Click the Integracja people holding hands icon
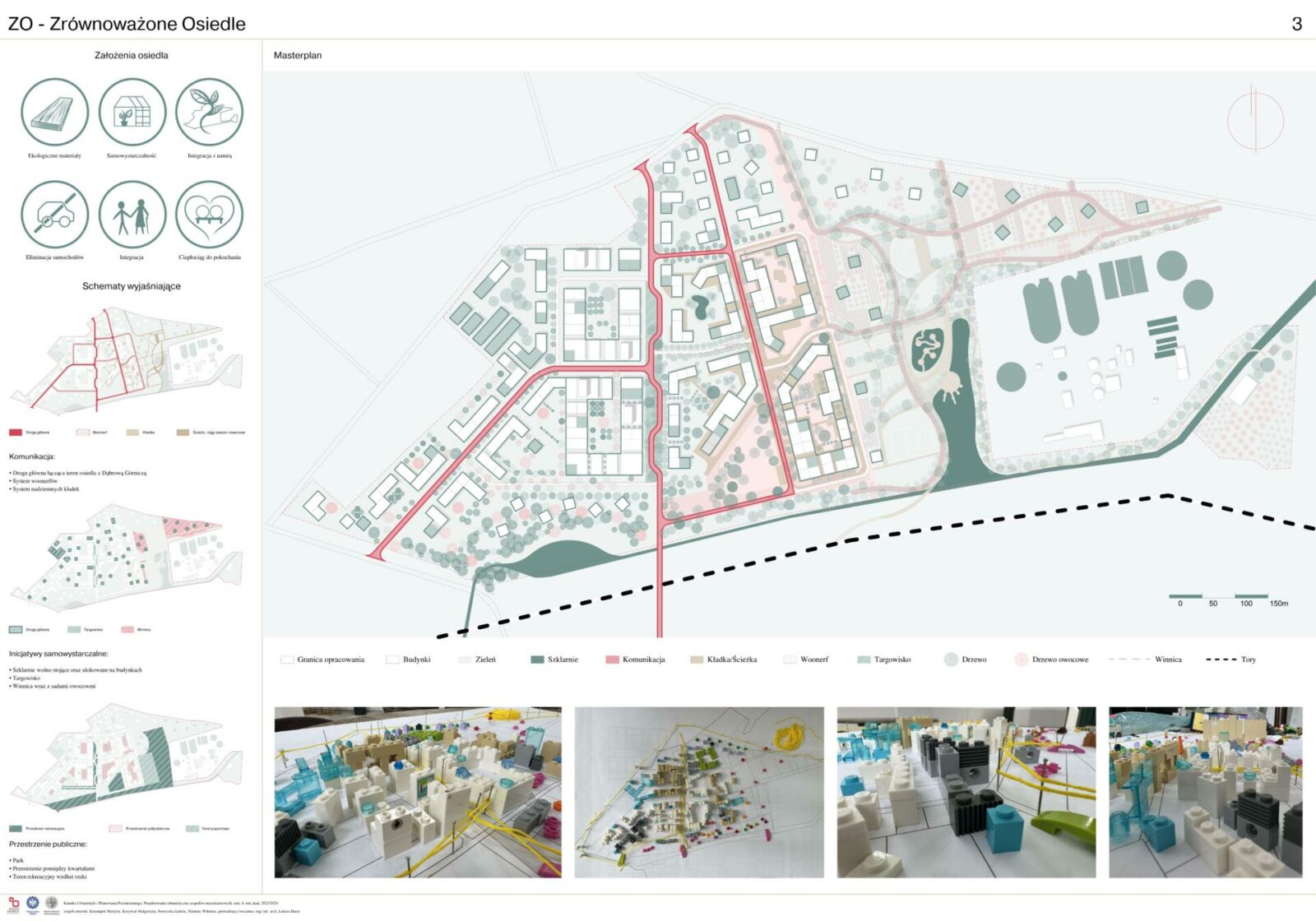The width and height of the screenshot is (1316, 921). [x=132, y=215]
